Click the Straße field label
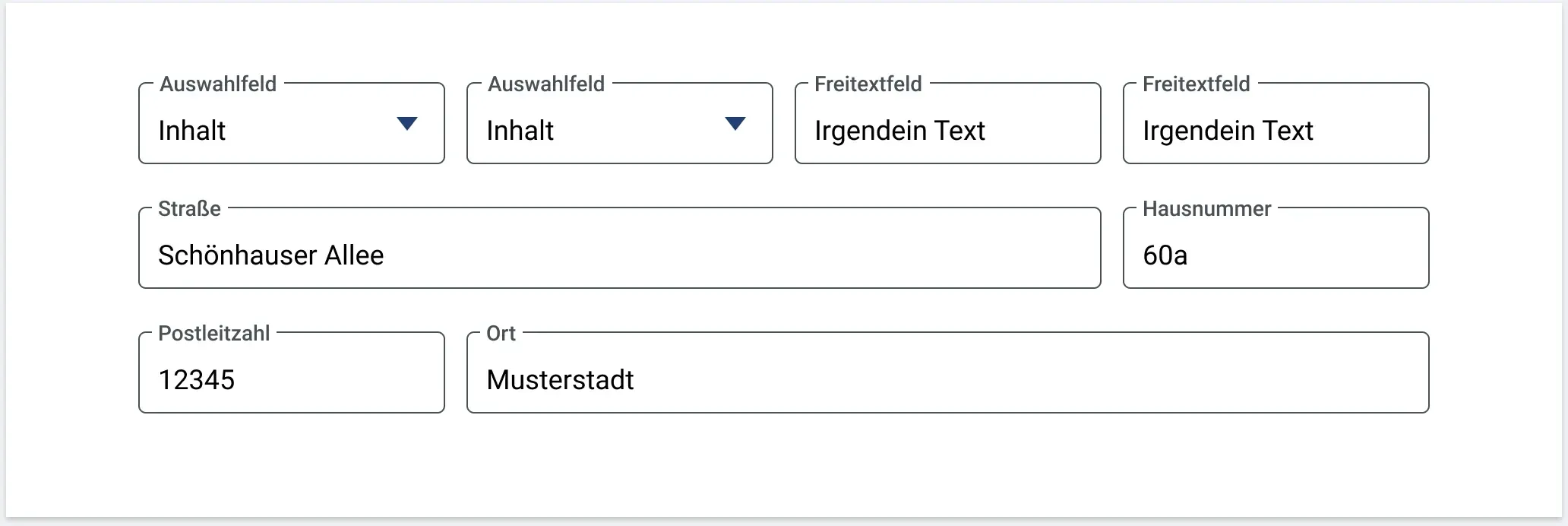The image size is (1568, 526). click(x=189, y=208)
